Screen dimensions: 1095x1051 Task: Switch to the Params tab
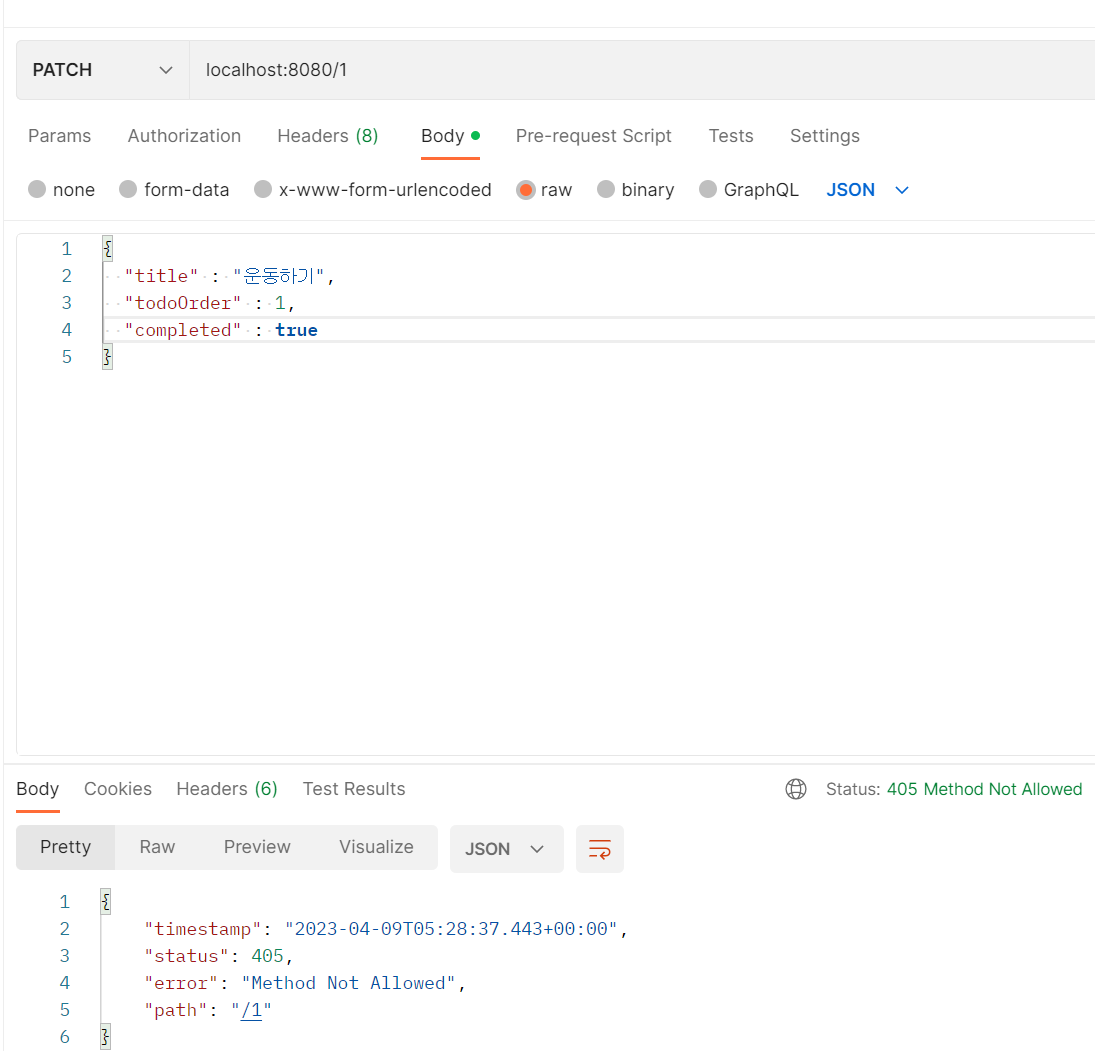point(59,135)
